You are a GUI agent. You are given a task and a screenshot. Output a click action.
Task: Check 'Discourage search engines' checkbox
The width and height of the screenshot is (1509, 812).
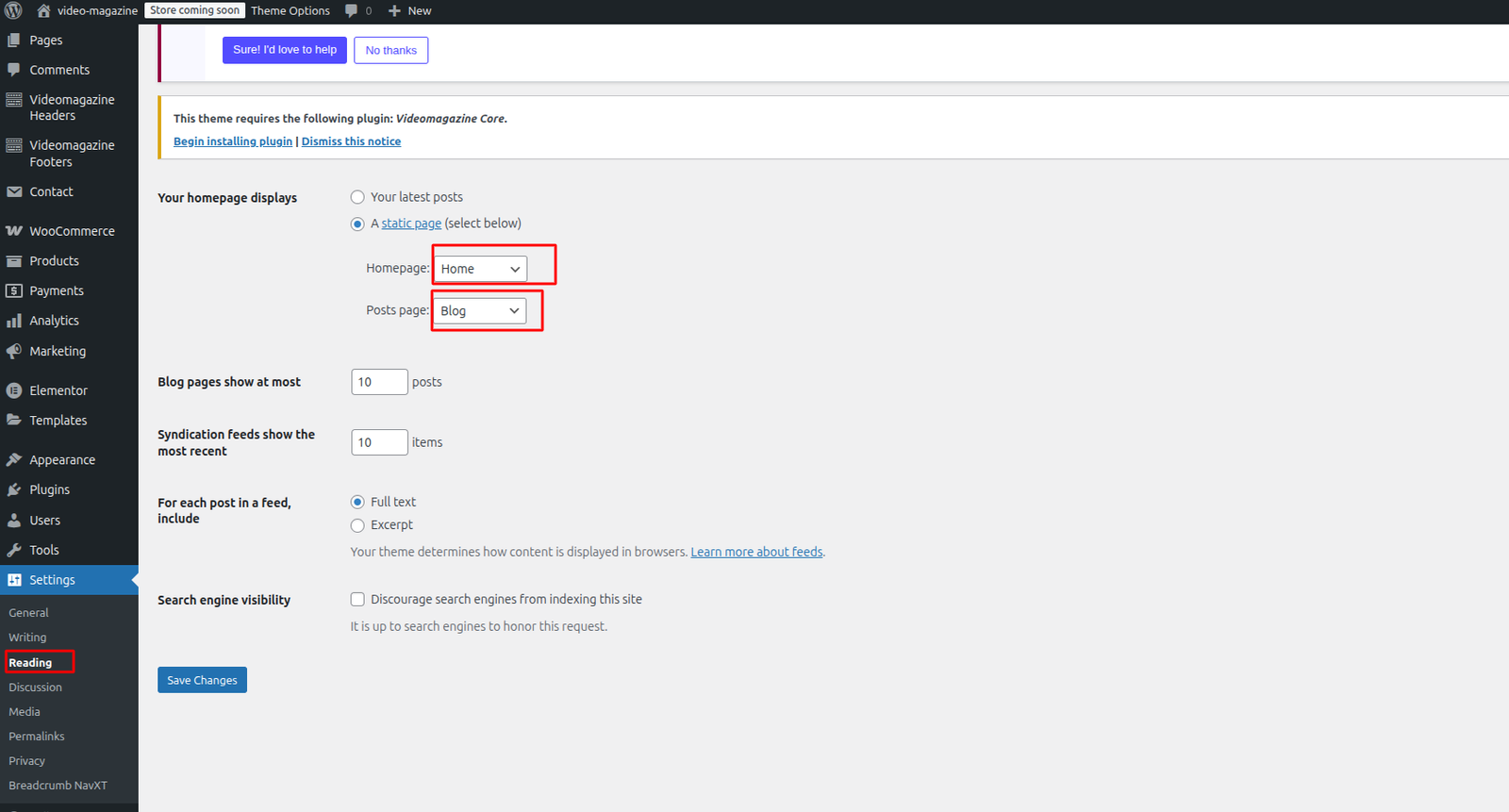click(357, 599)
